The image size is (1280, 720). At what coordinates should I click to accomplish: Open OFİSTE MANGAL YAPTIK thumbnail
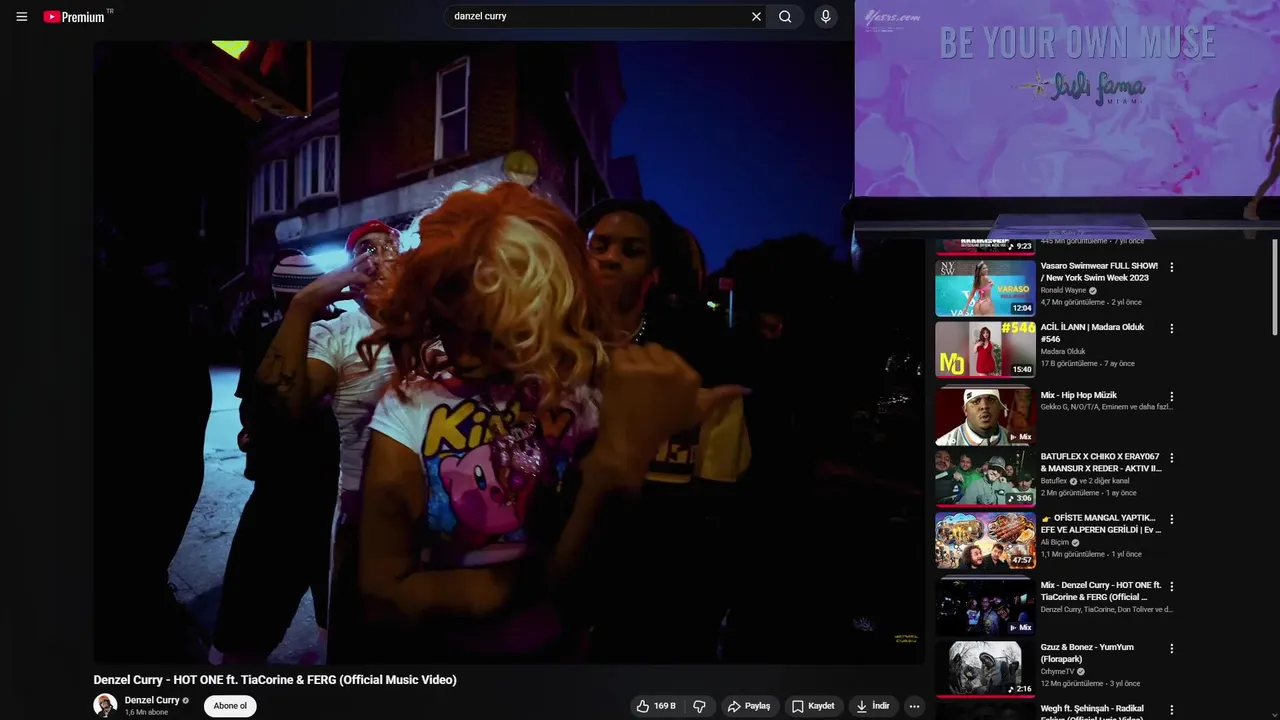coord(985,540)
